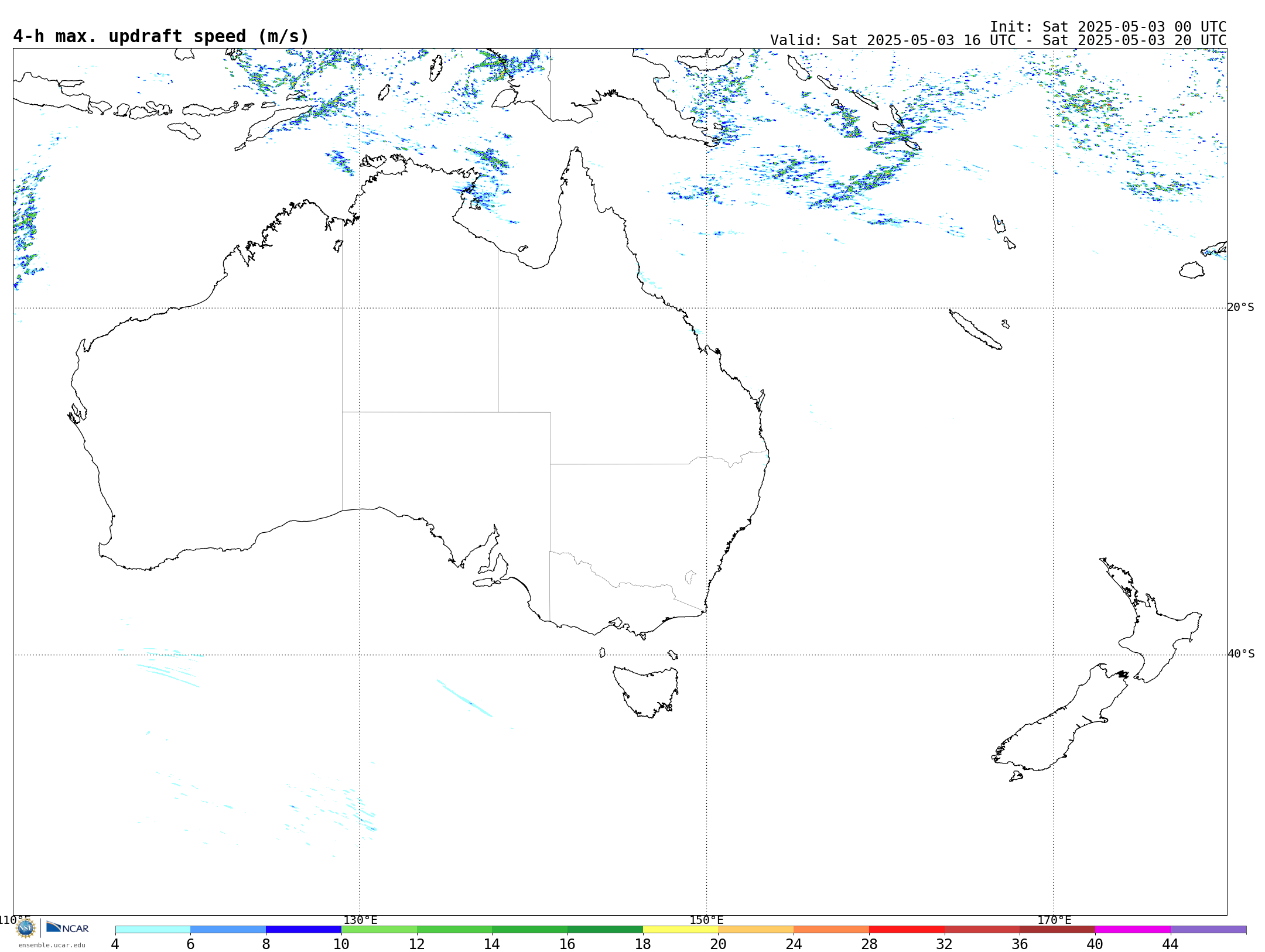Pick the dark blue 8–10 m/s swatch

pos(303,930)
